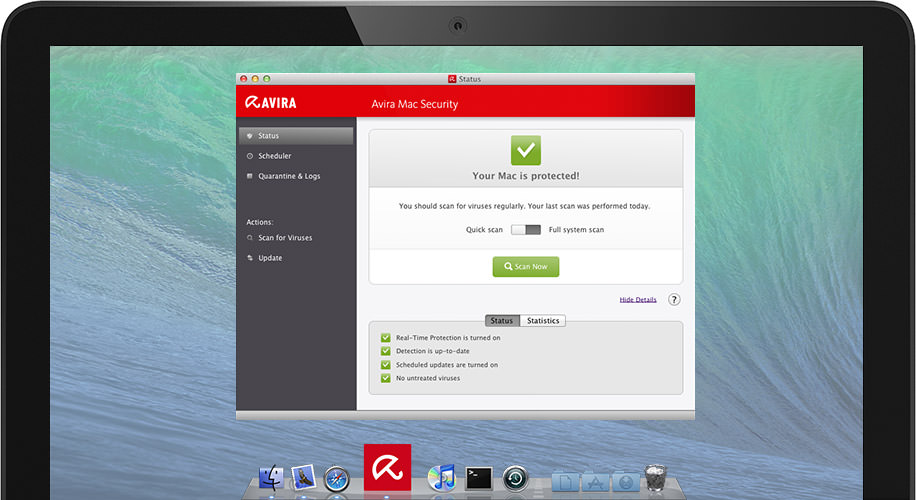Click the Avira logo in red header

[x=270, y=103]
